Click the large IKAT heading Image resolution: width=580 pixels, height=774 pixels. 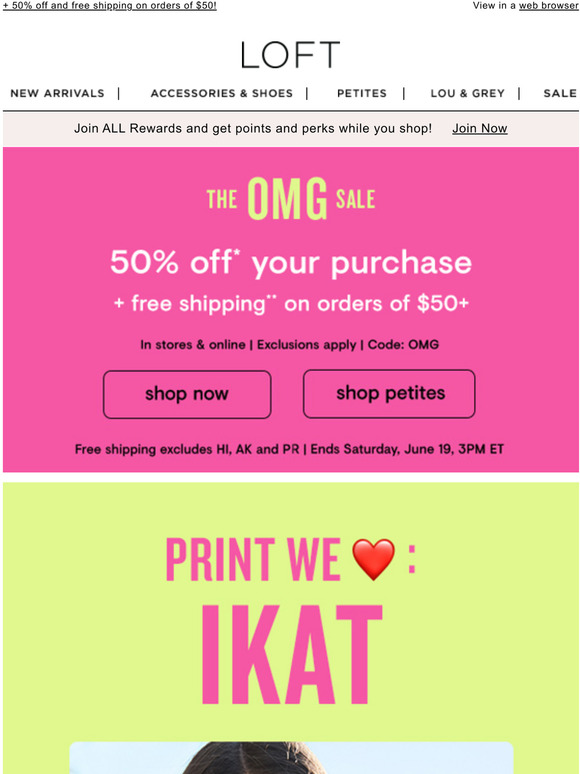[291, 655]
